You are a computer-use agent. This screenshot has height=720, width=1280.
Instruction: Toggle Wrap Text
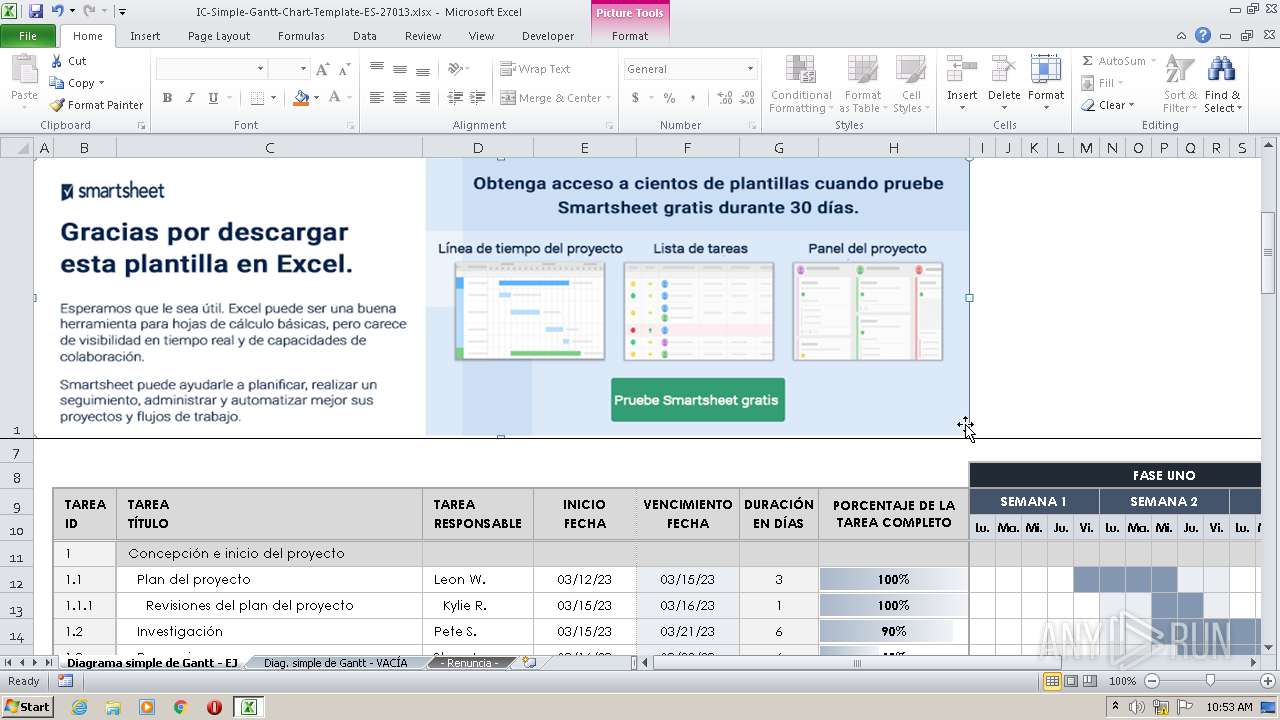(x=536, y=69)
